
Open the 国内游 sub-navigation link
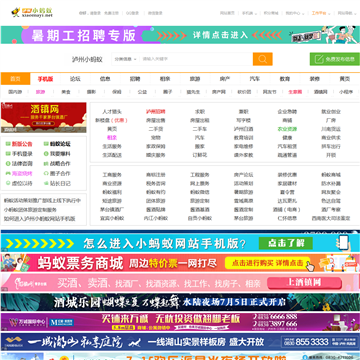coord(15,92)
